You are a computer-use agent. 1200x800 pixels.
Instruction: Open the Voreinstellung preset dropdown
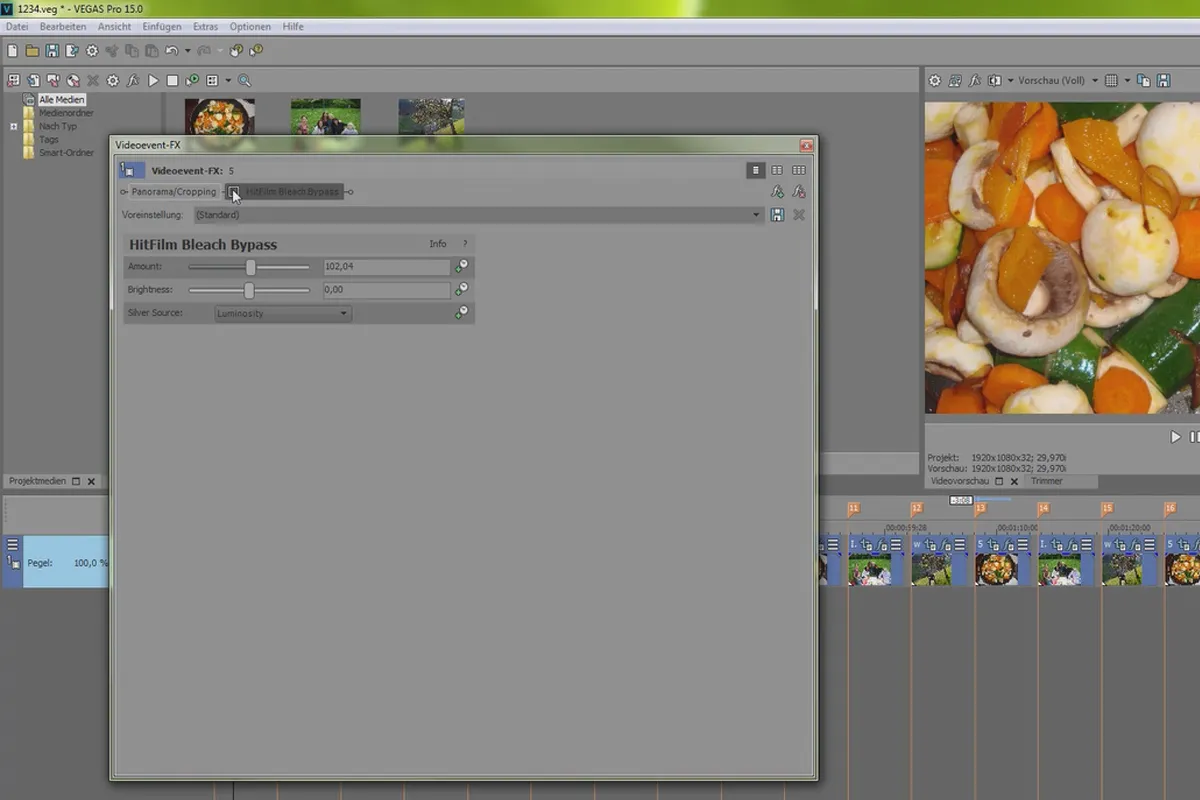point(478,215)
